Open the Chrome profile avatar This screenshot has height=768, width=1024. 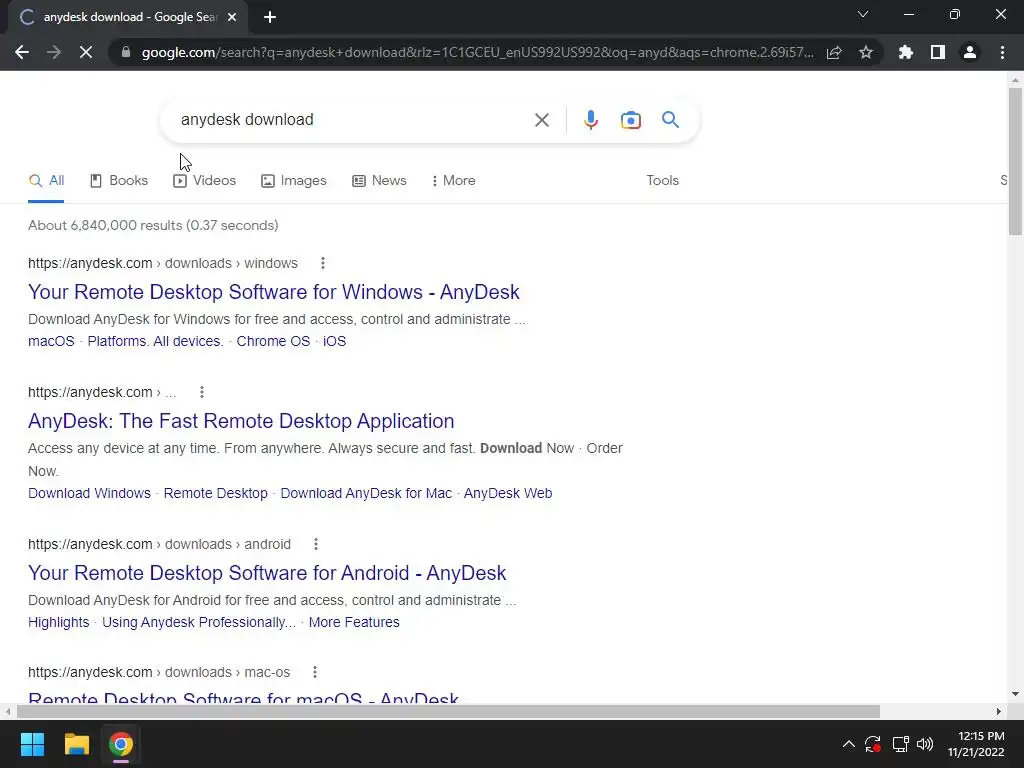[x=970, y=52]
